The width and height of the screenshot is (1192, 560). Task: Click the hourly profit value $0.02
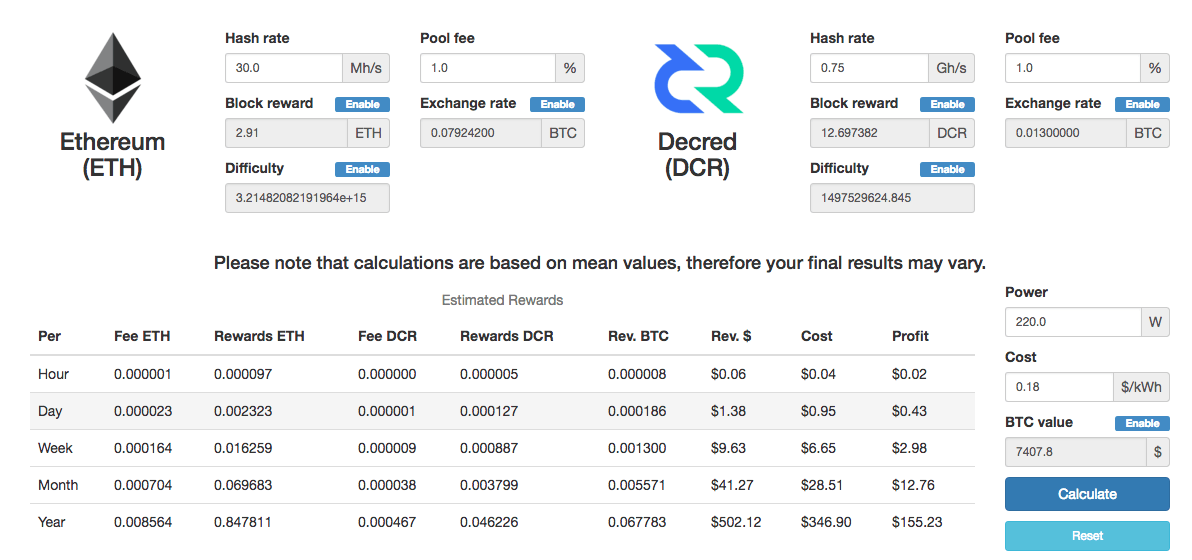(x=910, y=374)
